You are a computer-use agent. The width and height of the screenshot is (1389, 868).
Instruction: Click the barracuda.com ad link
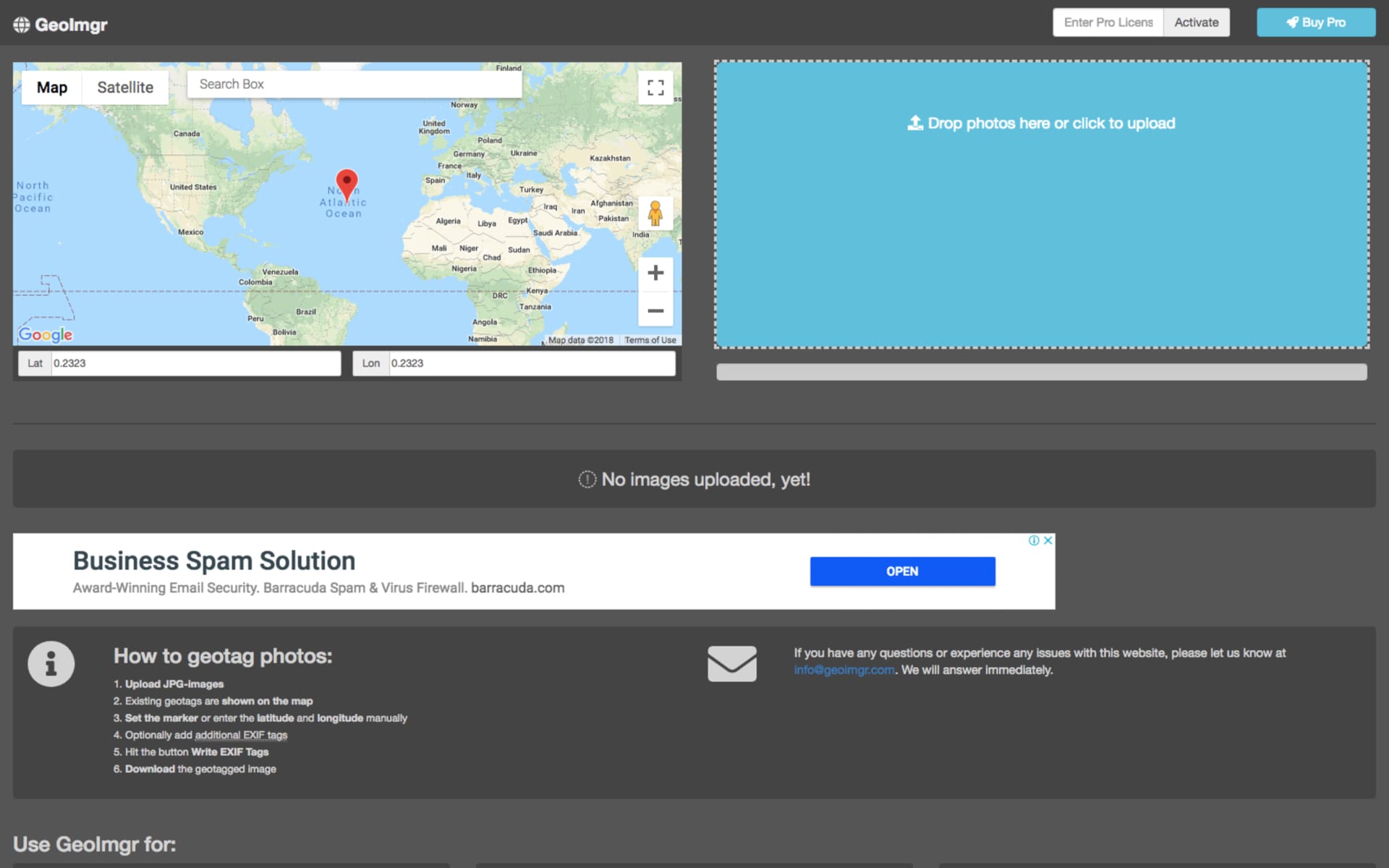click(518, 588)
